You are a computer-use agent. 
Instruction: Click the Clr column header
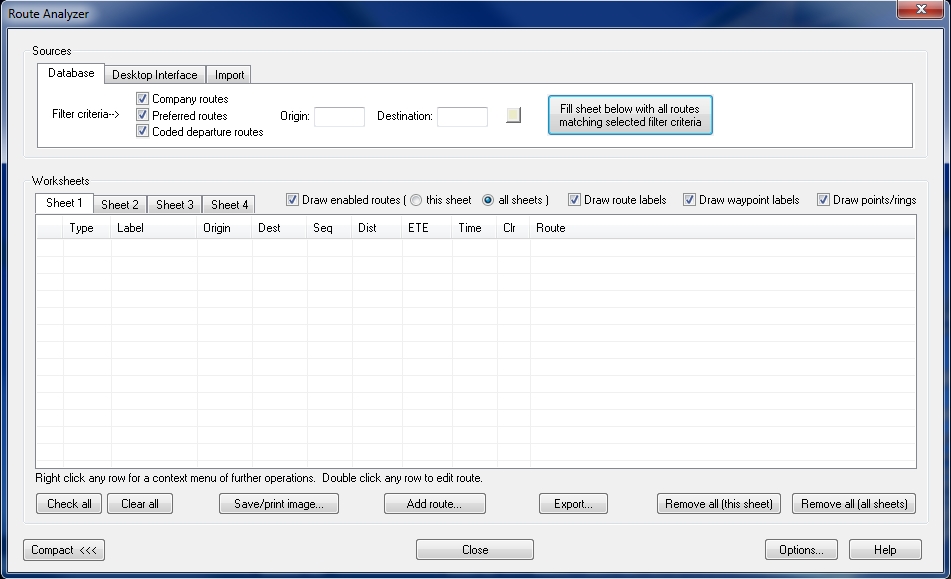(x=514, y=228)
